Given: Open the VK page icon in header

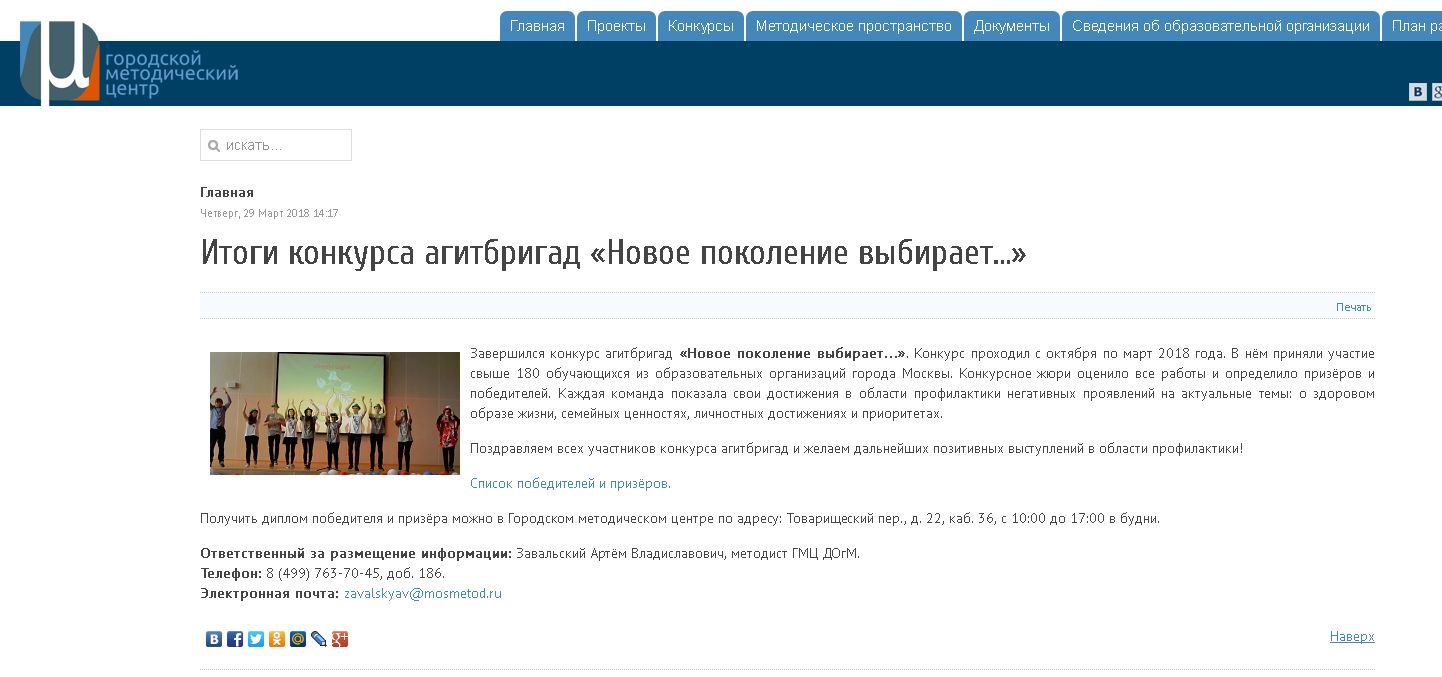Looking at the screenshot, I should click(1417, 92).
